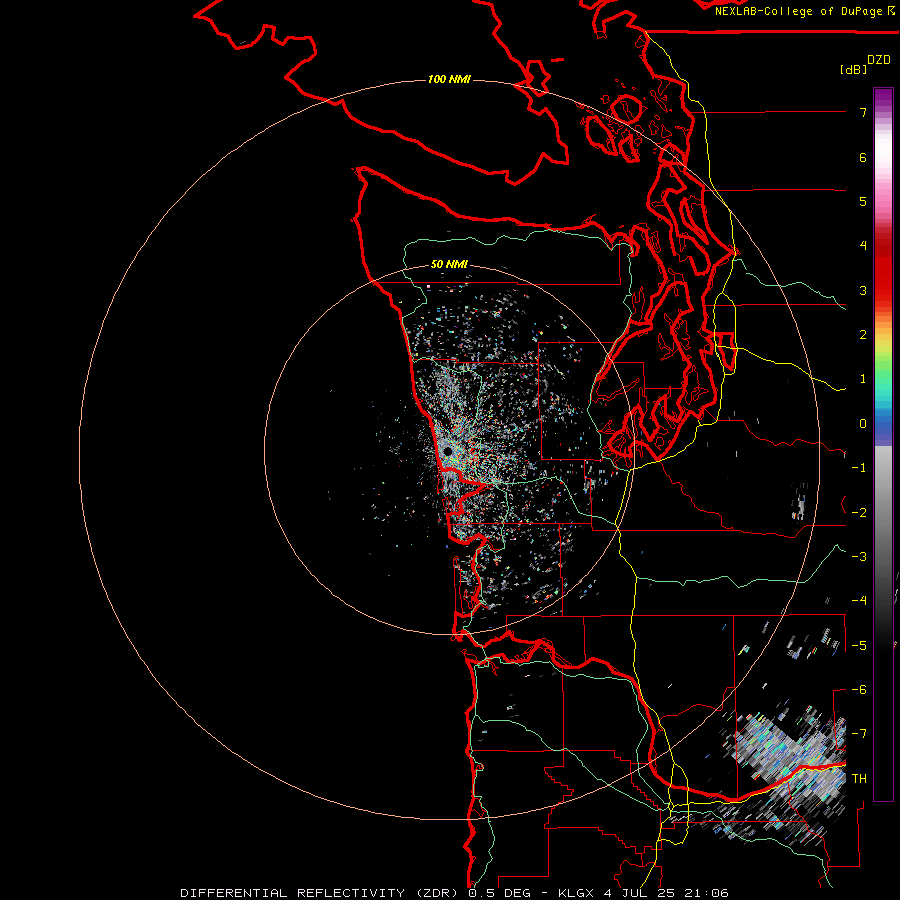Image resolution: width=900 pixels, height=900 pixels.
Task: Click the [dB] units label
Action: (854, 70)
